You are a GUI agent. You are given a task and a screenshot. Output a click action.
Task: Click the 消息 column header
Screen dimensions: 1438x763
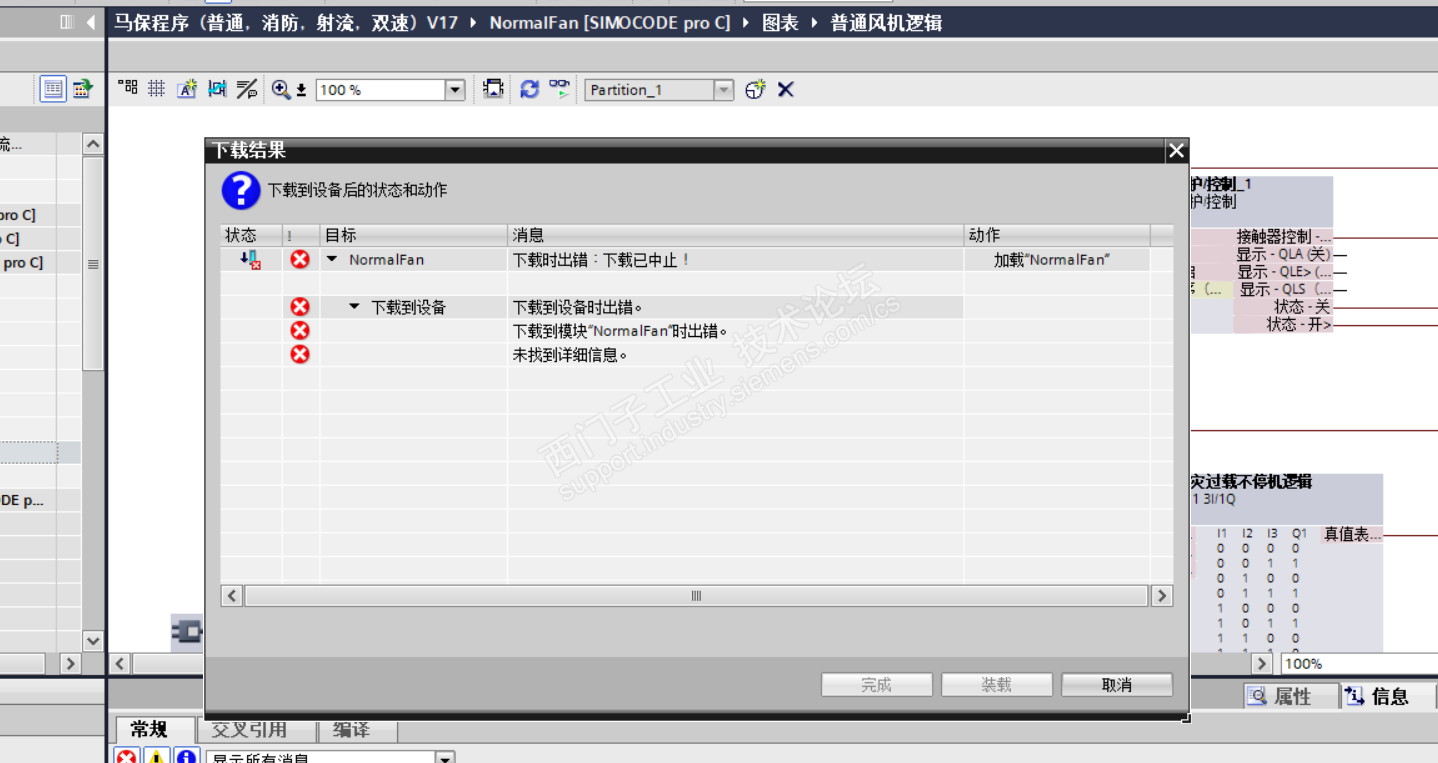click(735, 235)
